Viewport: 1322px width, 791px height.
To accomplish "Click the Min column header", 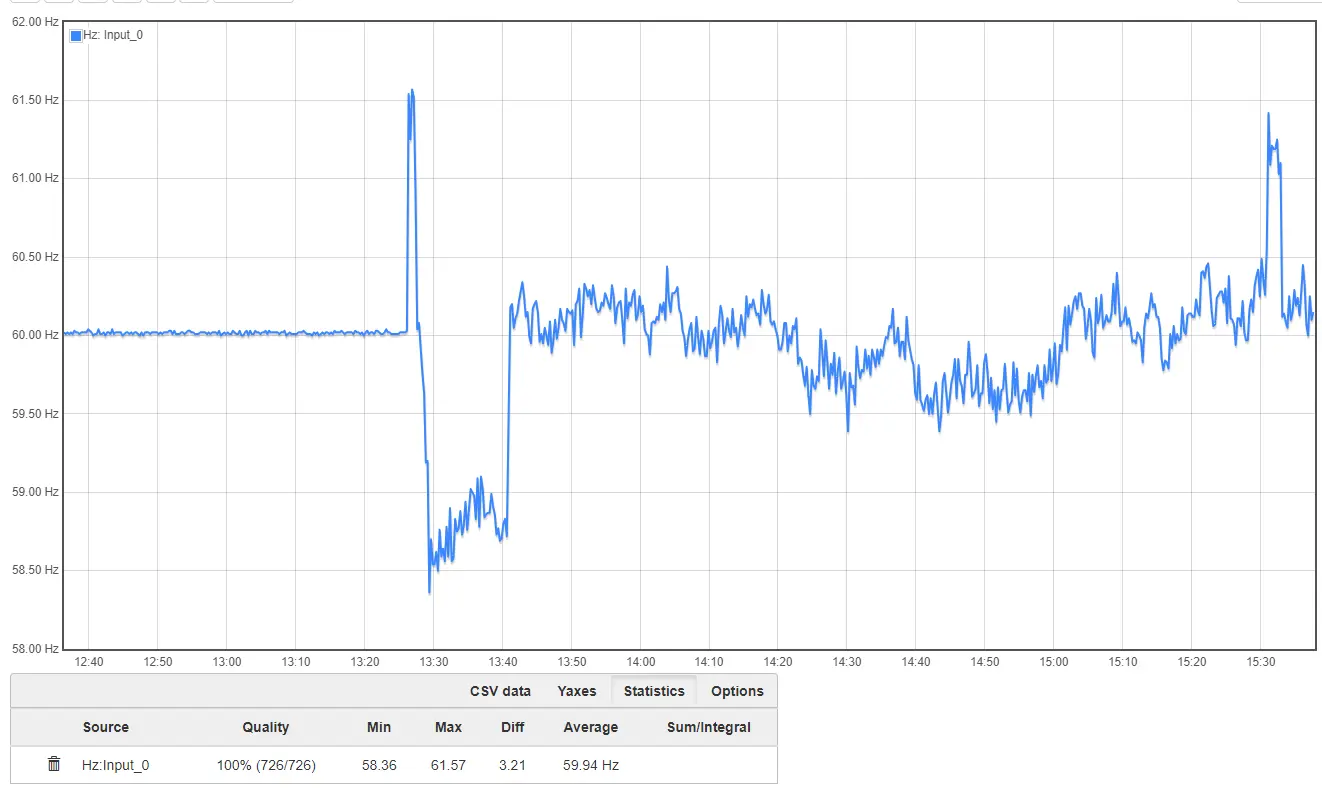I will [379, 727].
